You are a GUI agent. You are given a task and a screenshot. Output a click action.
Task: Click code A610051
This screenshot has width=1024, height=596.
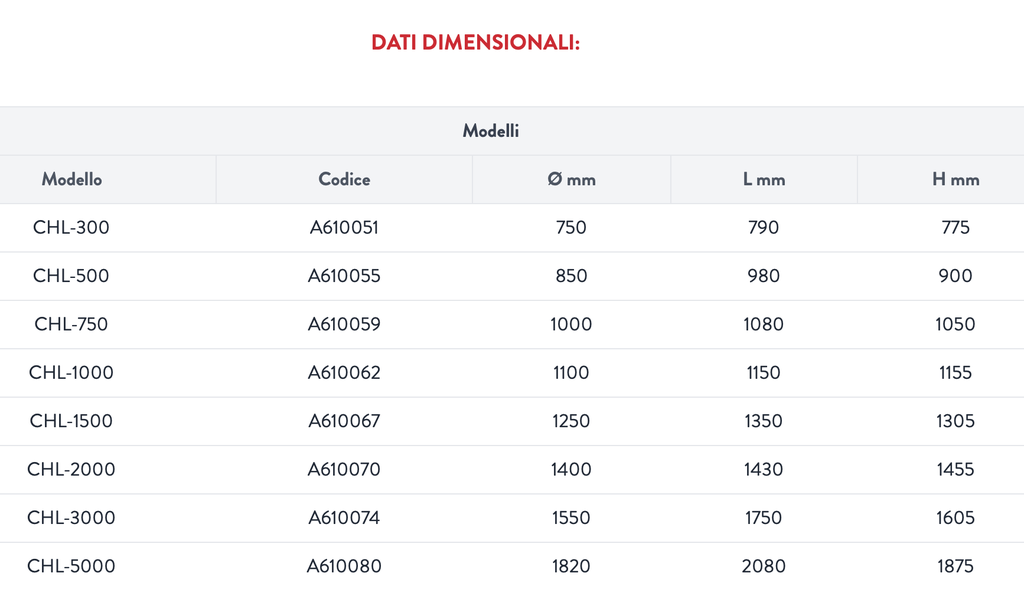pos(344,227)
